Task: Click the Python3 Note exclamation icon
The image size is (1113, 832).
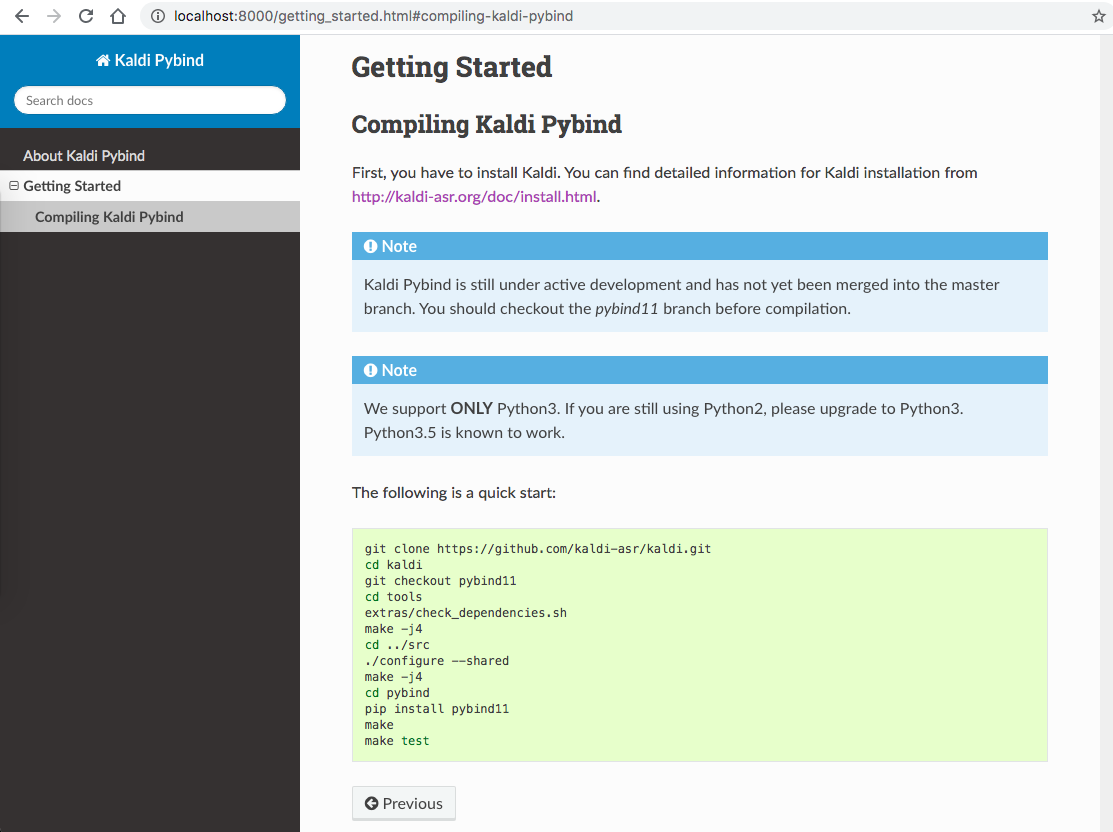Action: 371,370
